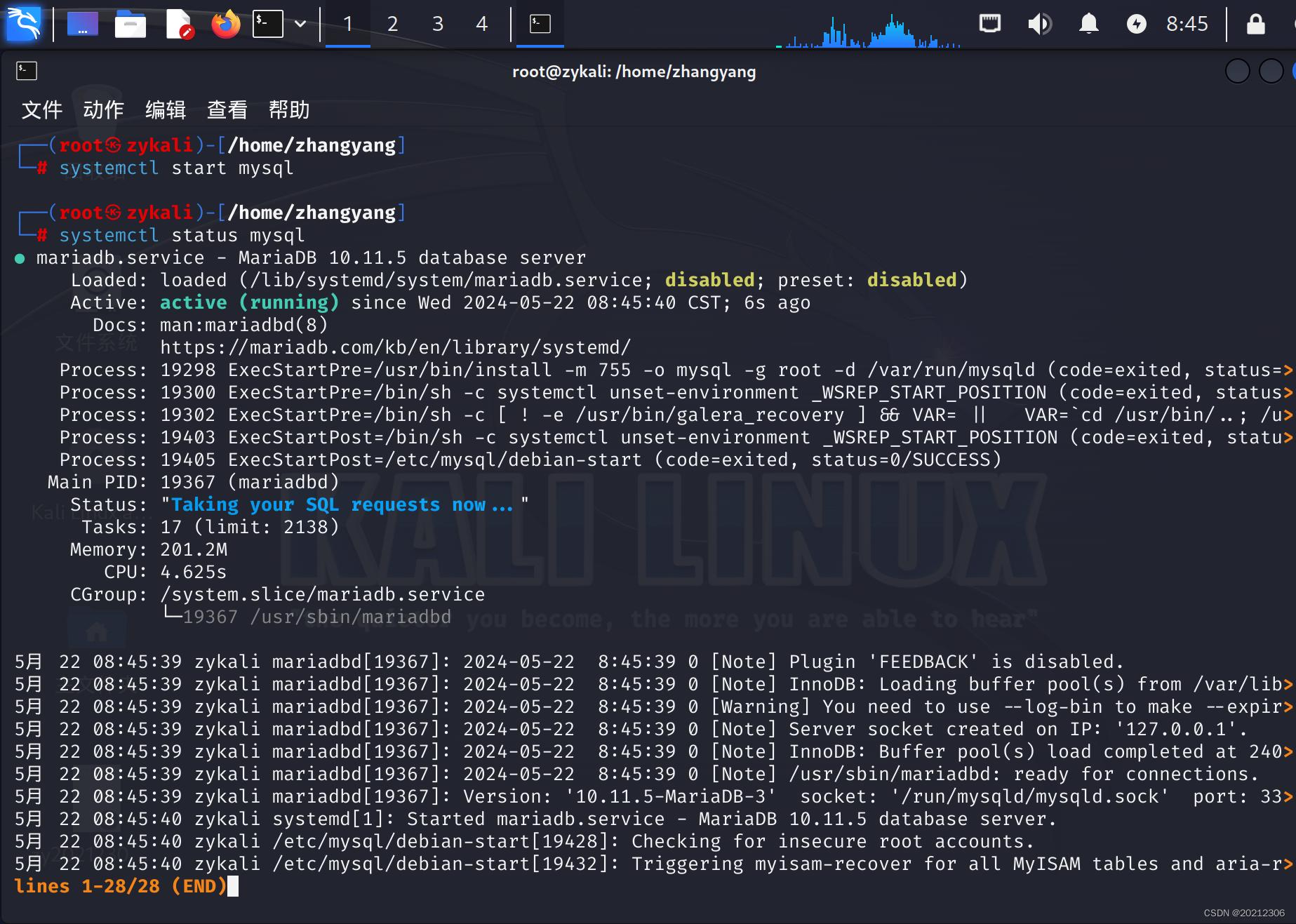1296x924 pixels.
Task: Launch Firefox from the panel
Action: 225,25
